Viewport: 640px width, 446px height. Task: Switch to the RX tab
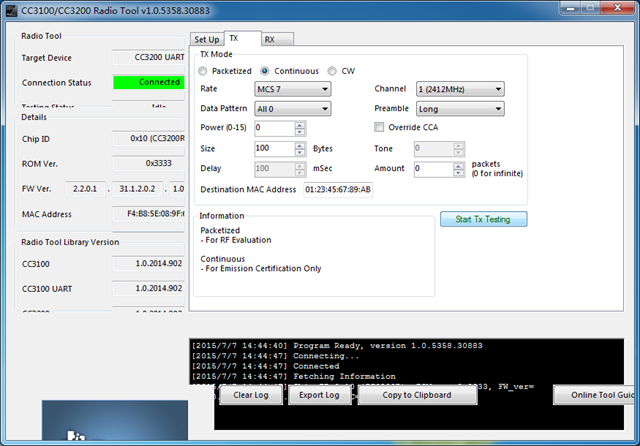(x=277, y=39)
